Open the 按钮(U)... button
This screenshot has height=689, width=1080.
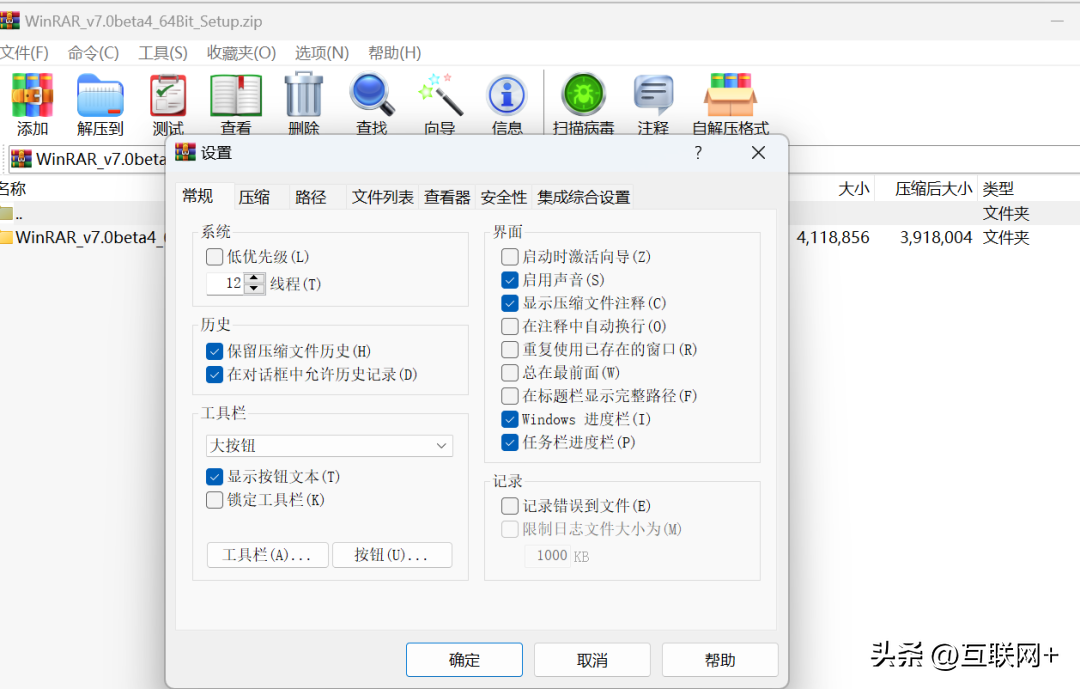392,555
